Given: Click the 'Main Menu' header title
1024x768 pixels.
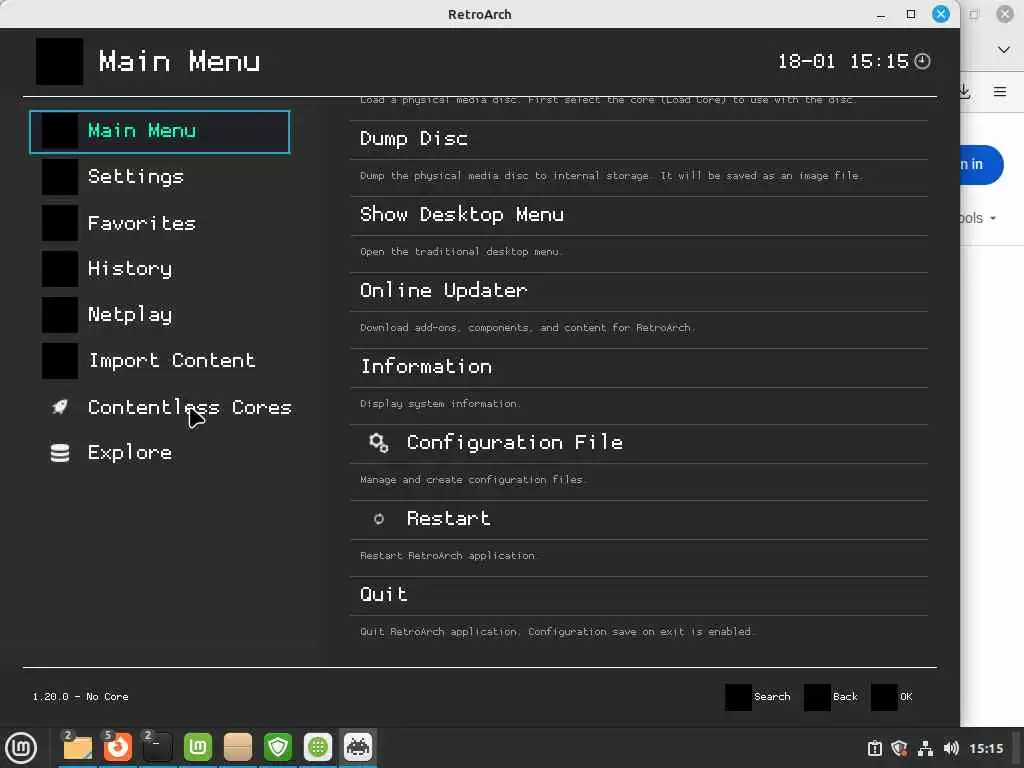Looking at the screenshot, I should point(180,61).
